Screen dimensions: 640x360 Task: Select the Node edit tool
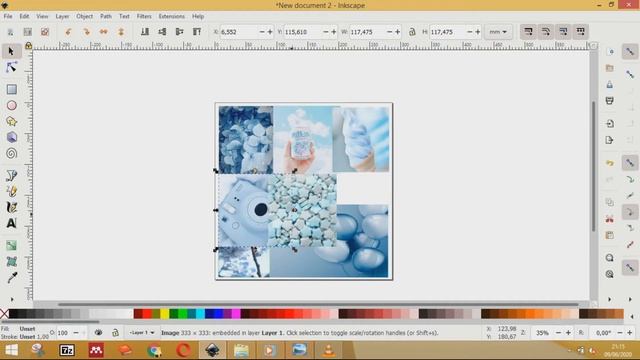(x=11, y=67)
